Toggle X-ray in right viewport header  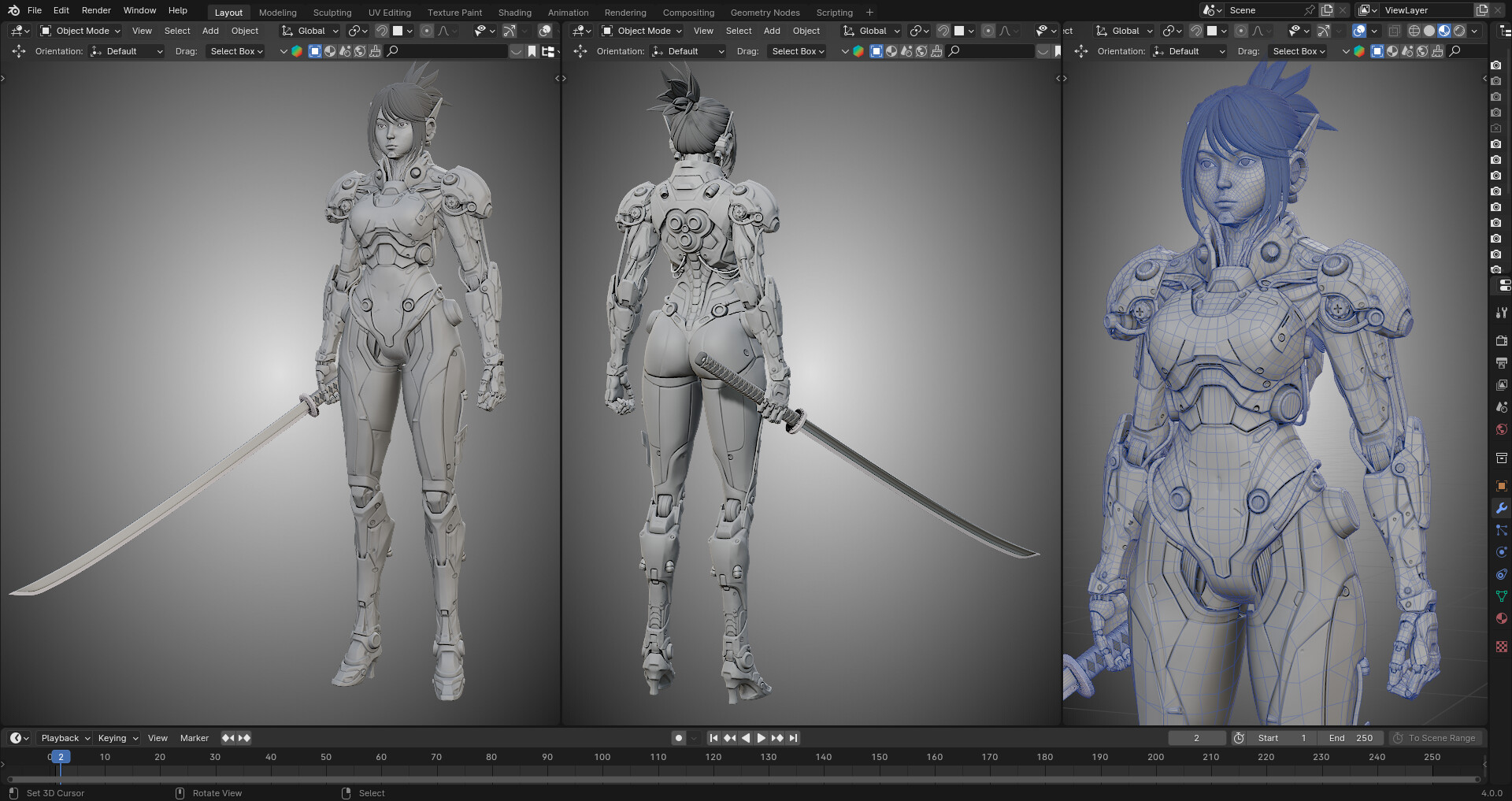(x=1394, y=31)
